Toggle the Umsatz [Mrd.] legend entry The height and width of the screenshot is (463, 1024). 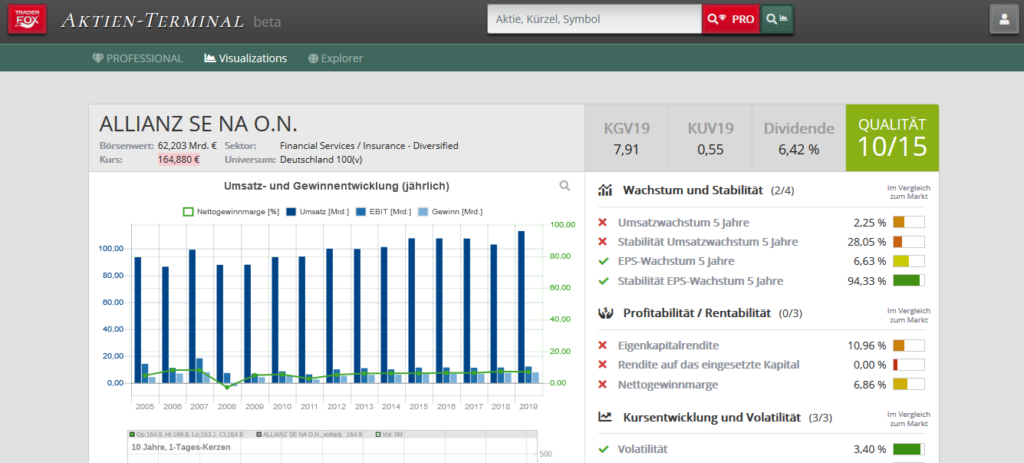317,212
